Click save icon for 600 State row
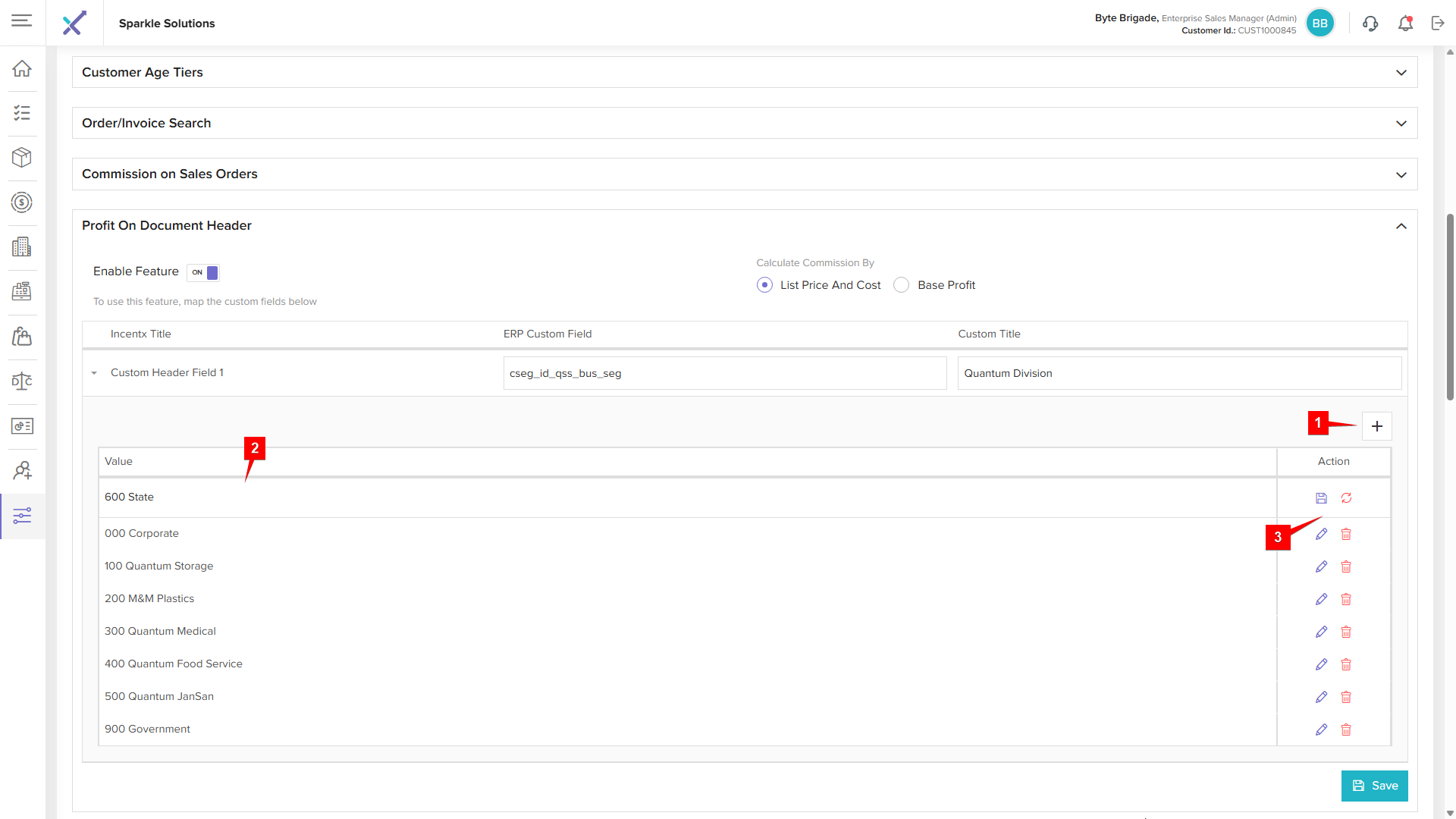Viewport: 1456px width, 819px height. coord(1321,498)
